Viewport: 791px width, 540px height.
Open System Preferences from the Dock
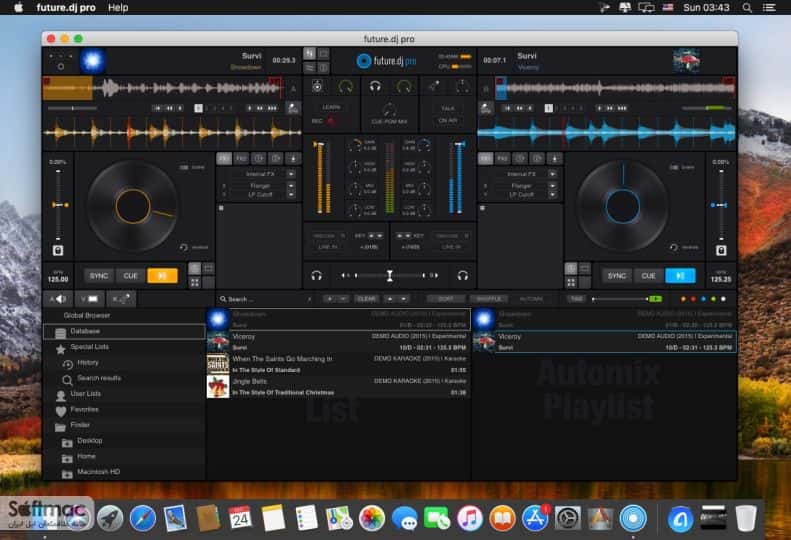coord(568,518)
